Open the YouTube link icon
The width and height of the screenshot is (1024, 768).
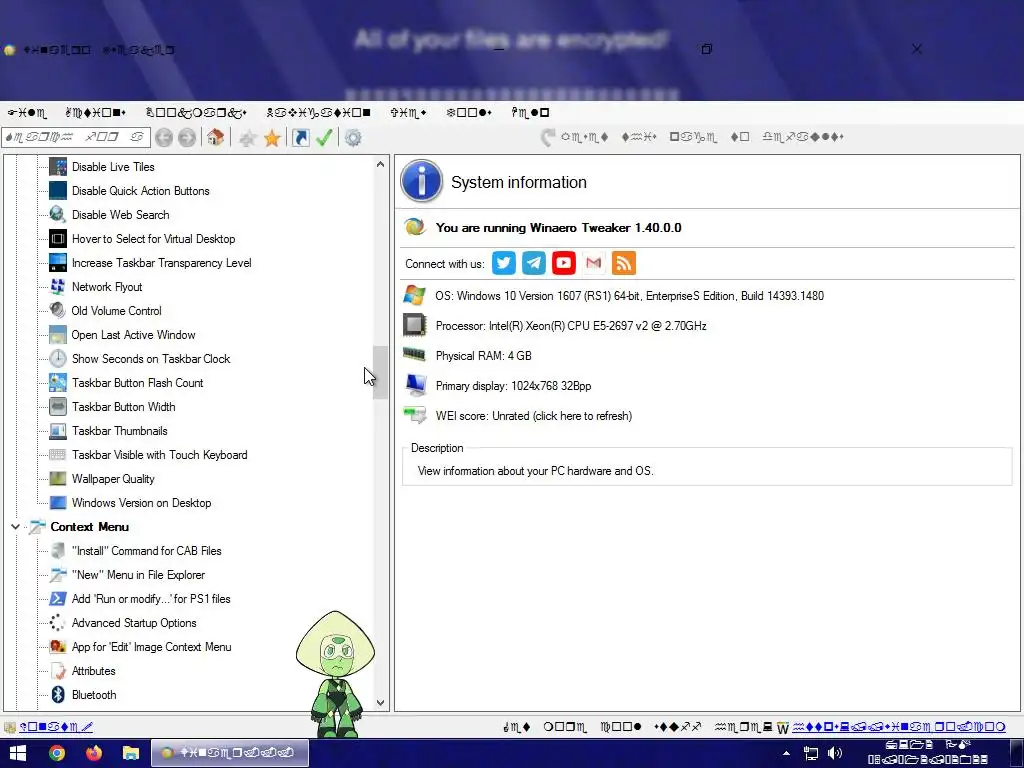click(564, 263)
